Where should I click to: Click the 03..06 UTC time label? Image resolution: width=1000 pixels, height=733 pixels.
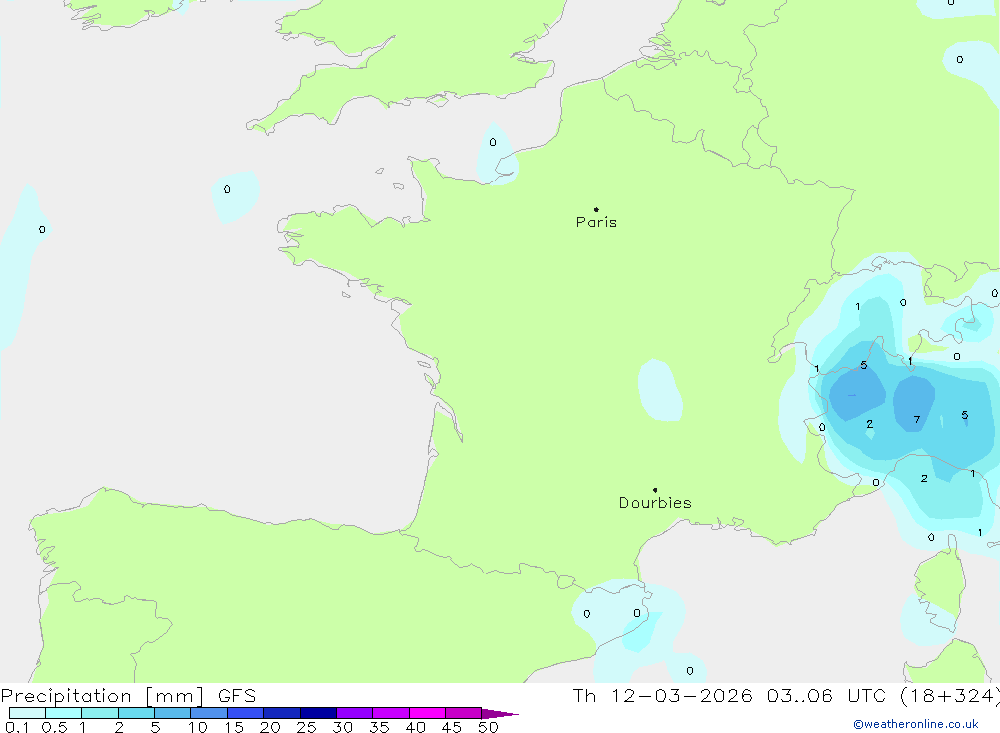[x=826, y=695]
